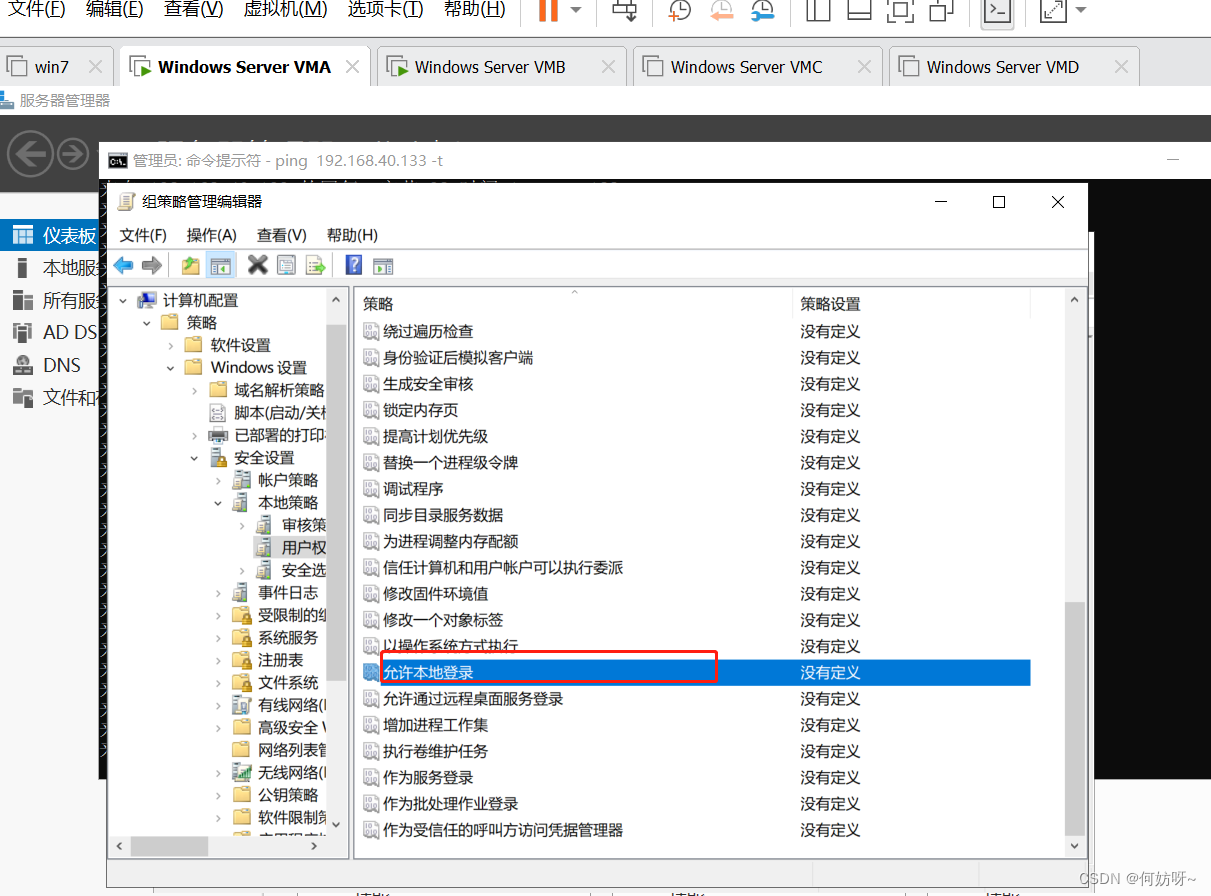This screenshot has height=896, width=1211.
Task: Open the VMware snapshot manager wrench icon
Action: coord(763,11)
